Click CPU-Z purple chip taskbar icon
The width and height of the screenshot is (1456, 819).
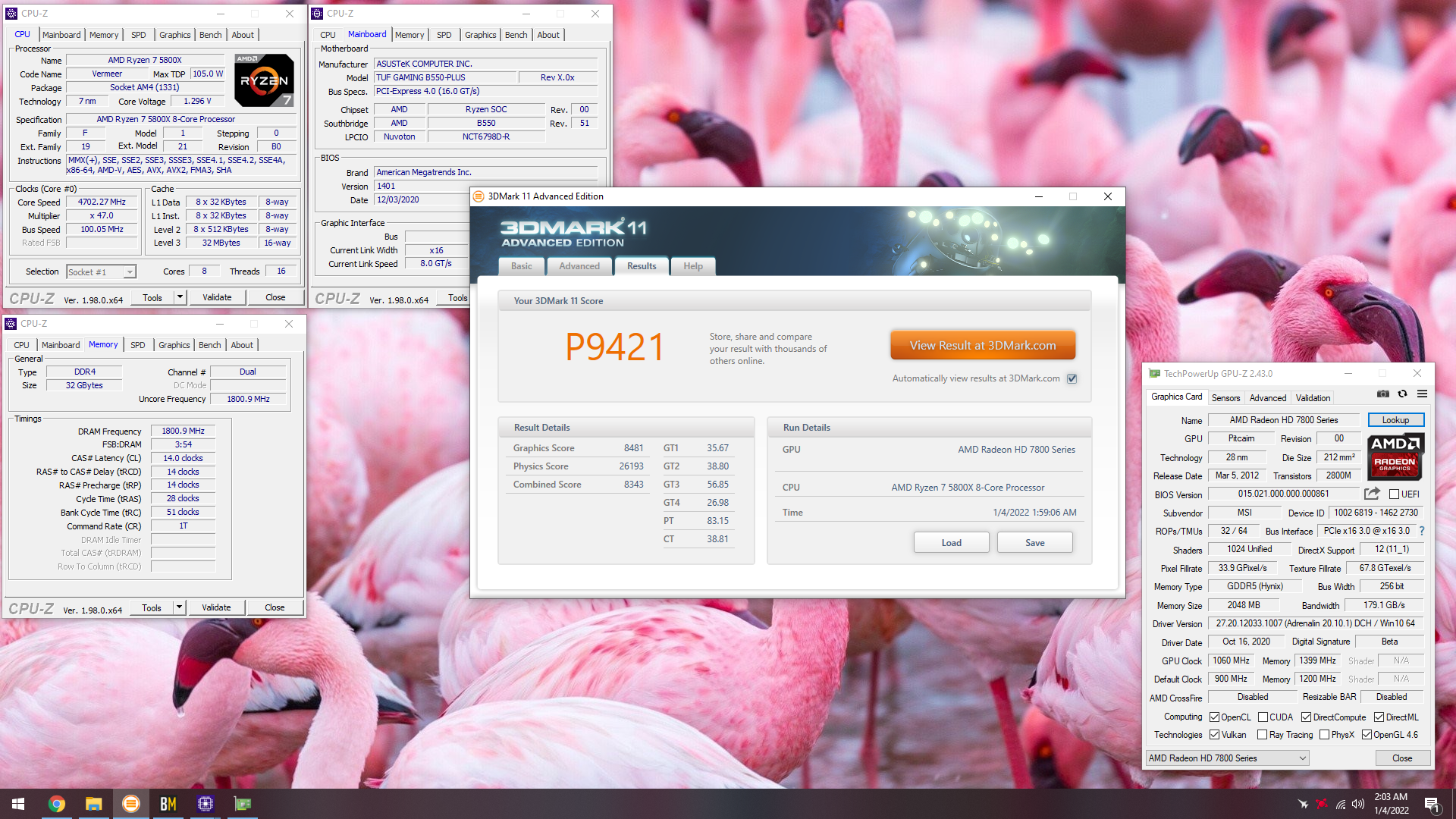click(205, 804)
